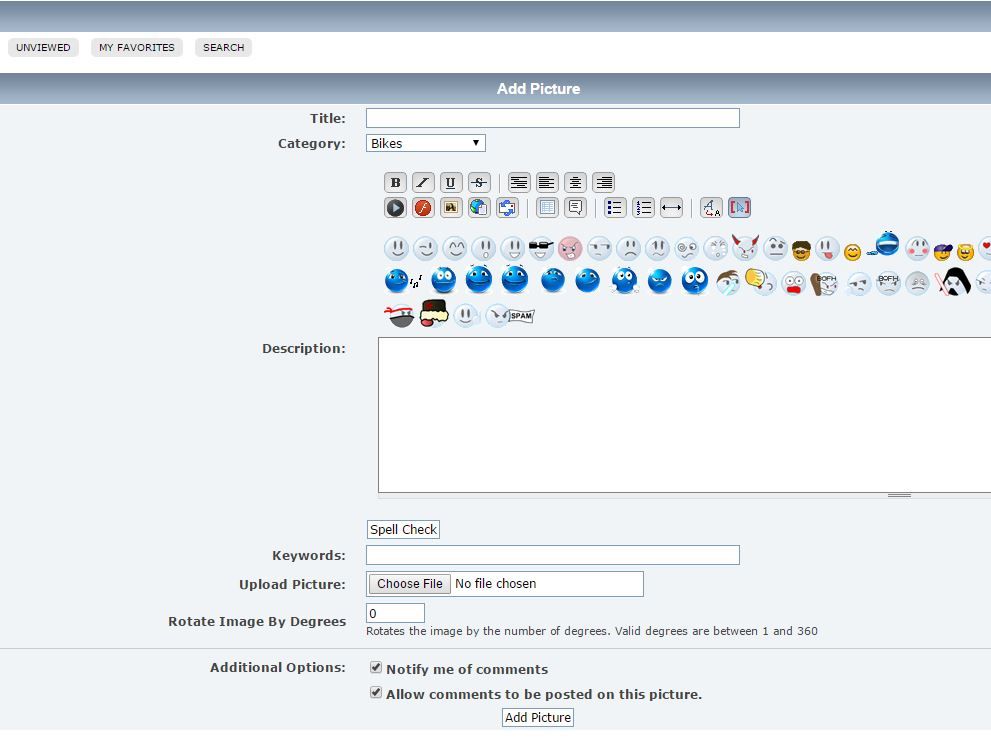Insert the ninja headband smiley
991x739 pixels.
click(399, 315)
